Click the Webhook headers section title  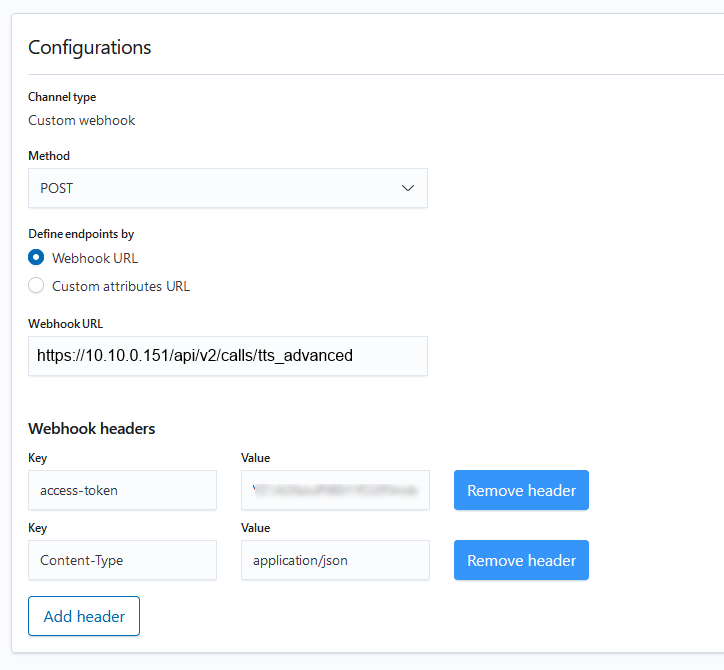coord(91,429)
